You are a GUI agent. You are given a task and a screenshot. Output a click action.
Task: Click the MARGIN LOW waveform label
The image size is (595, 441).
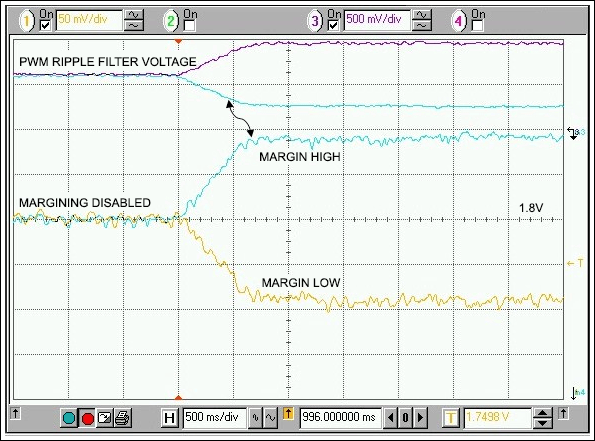(301, 283)
